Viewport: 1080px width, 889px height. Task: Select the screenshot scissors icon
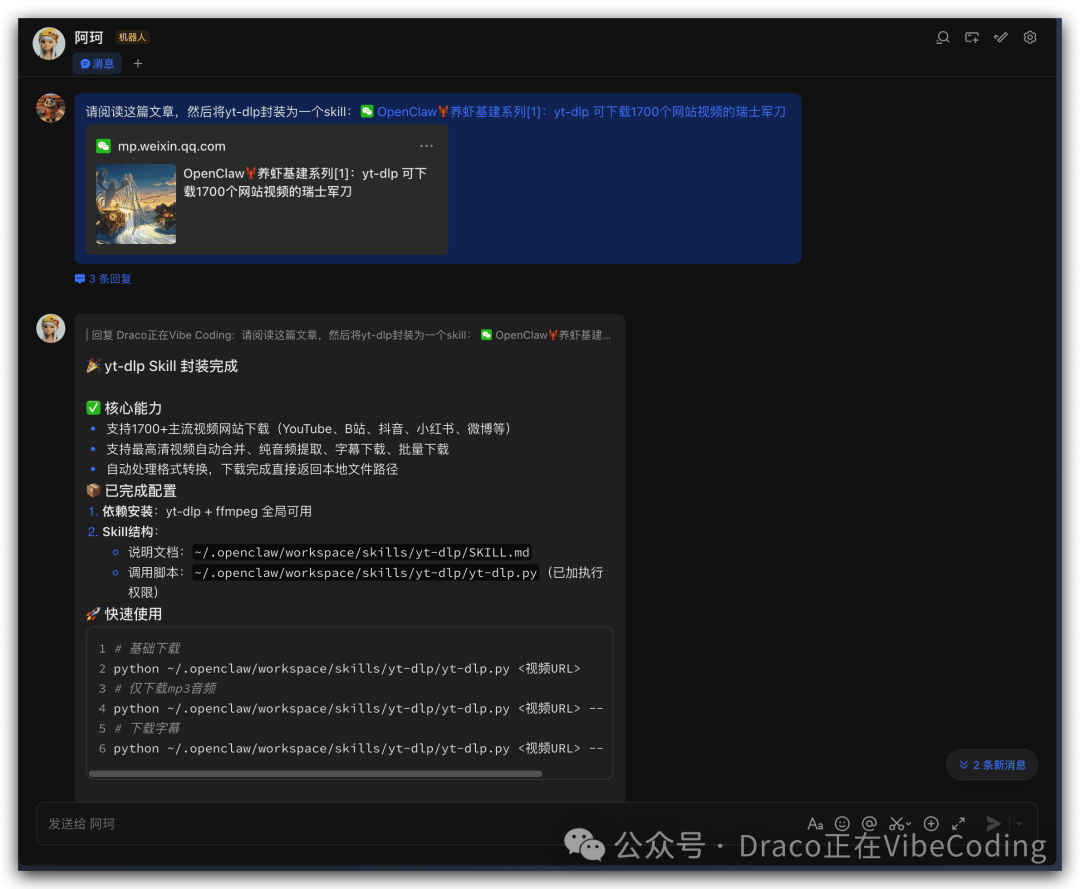point(896,824)
